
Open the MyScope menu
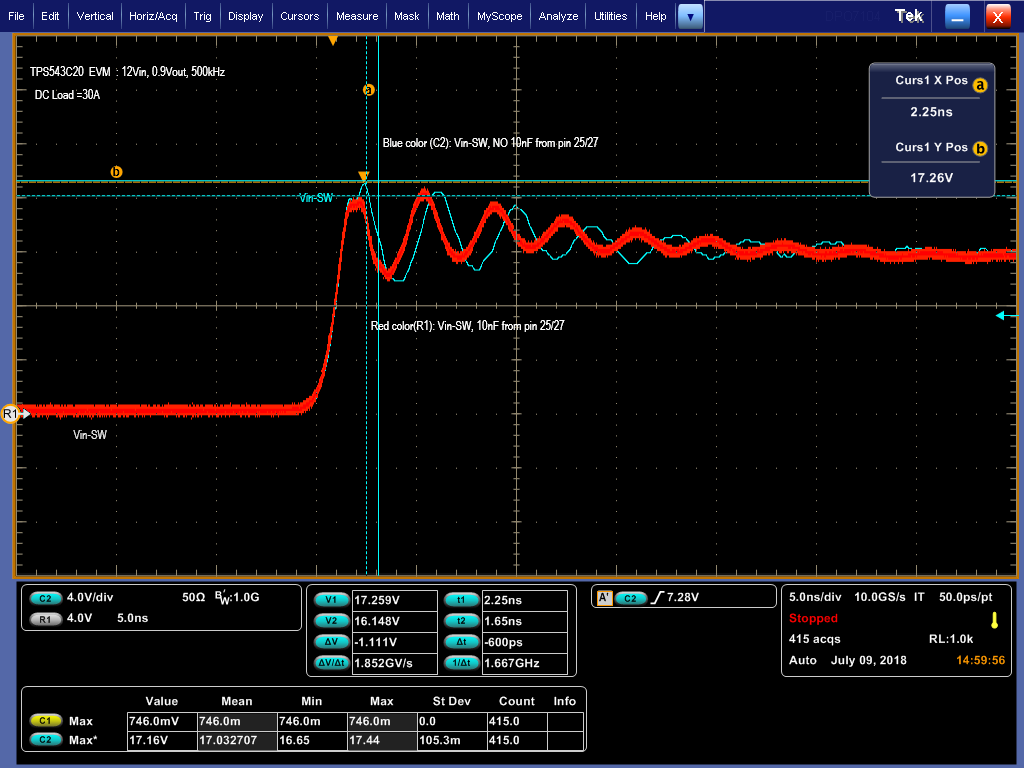click(x=500, y=16)
